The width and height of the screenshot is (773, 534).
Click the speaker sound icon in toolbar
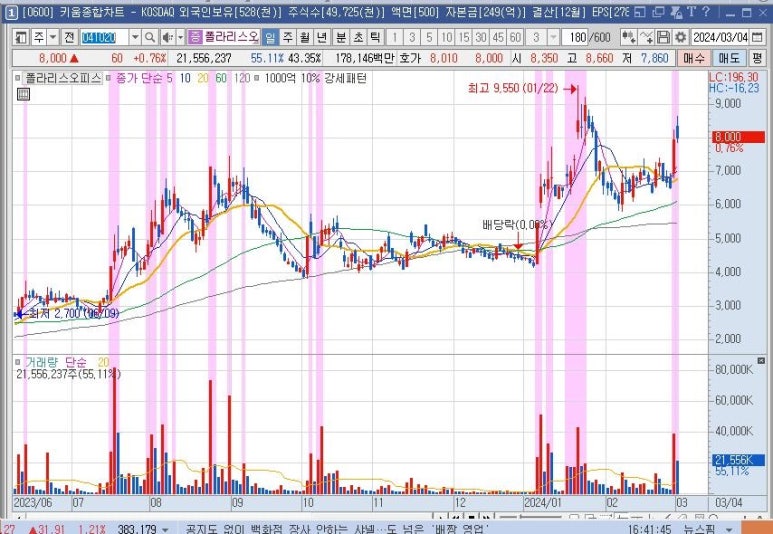(167, 36)
